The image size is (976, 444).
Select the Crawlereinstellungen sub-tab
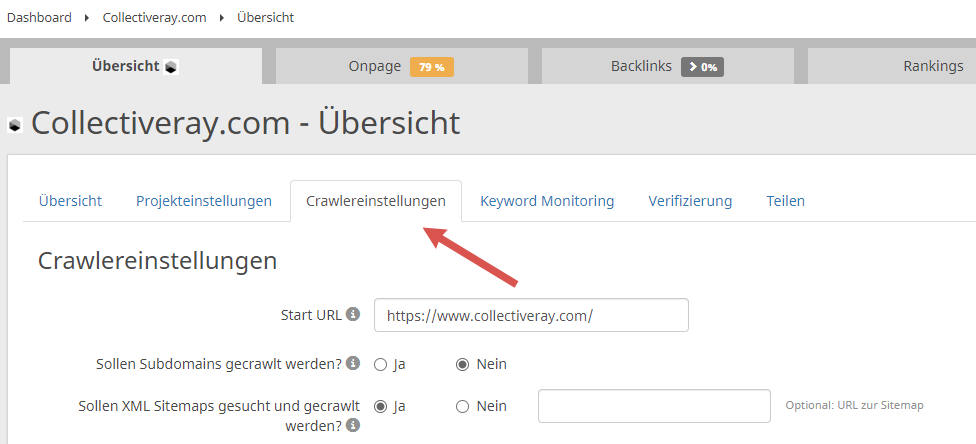coord(376,201)
